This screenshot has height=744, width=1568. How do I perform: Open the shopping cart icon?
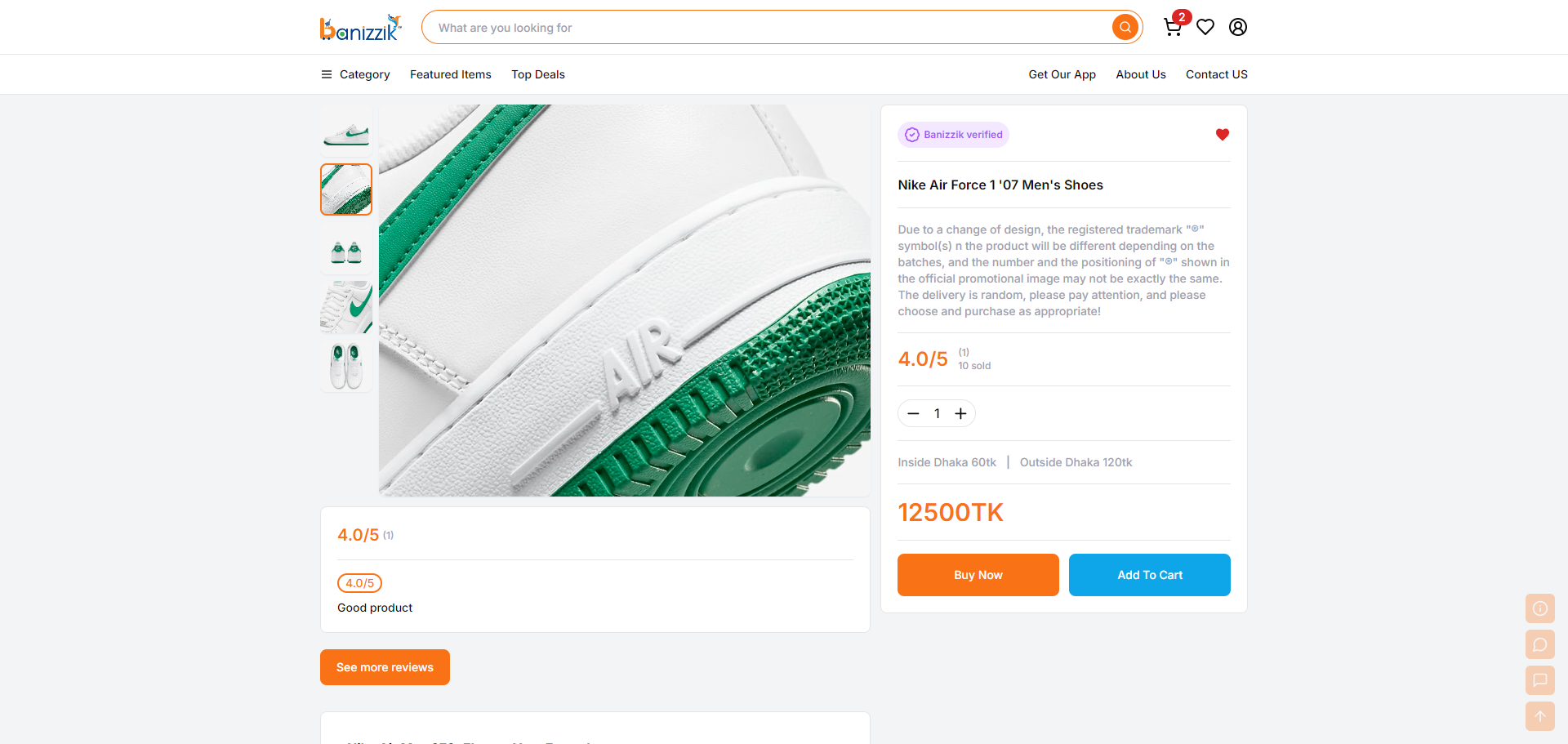click(x=1173, y=28)
